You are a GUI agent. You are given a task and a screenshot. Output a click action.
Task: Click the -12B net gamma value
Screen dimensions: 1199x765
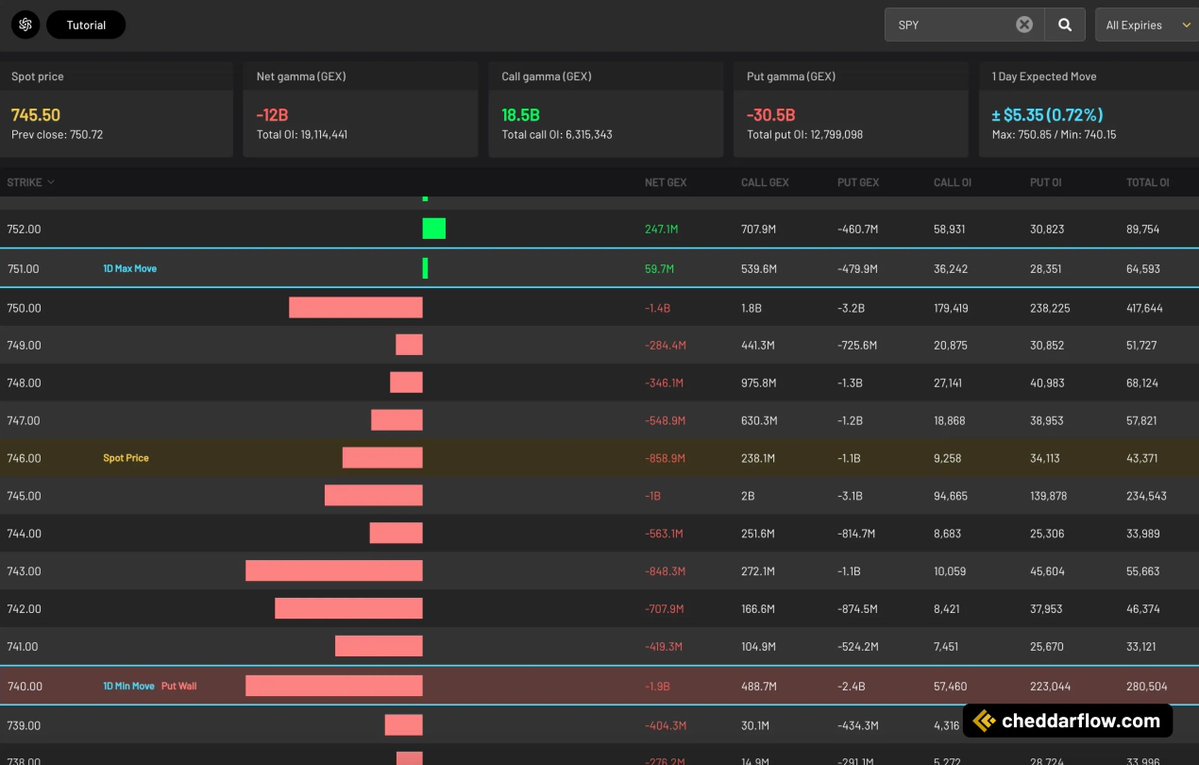click(272, 115)
